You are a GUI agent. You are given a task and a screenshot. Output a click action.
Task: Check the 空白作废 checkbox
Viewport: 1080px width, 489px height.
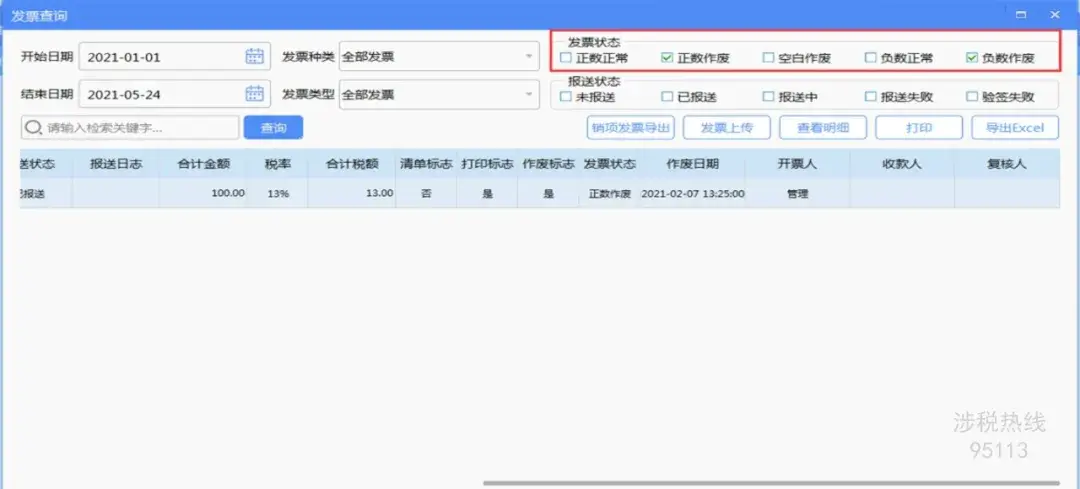pos(768,58)
